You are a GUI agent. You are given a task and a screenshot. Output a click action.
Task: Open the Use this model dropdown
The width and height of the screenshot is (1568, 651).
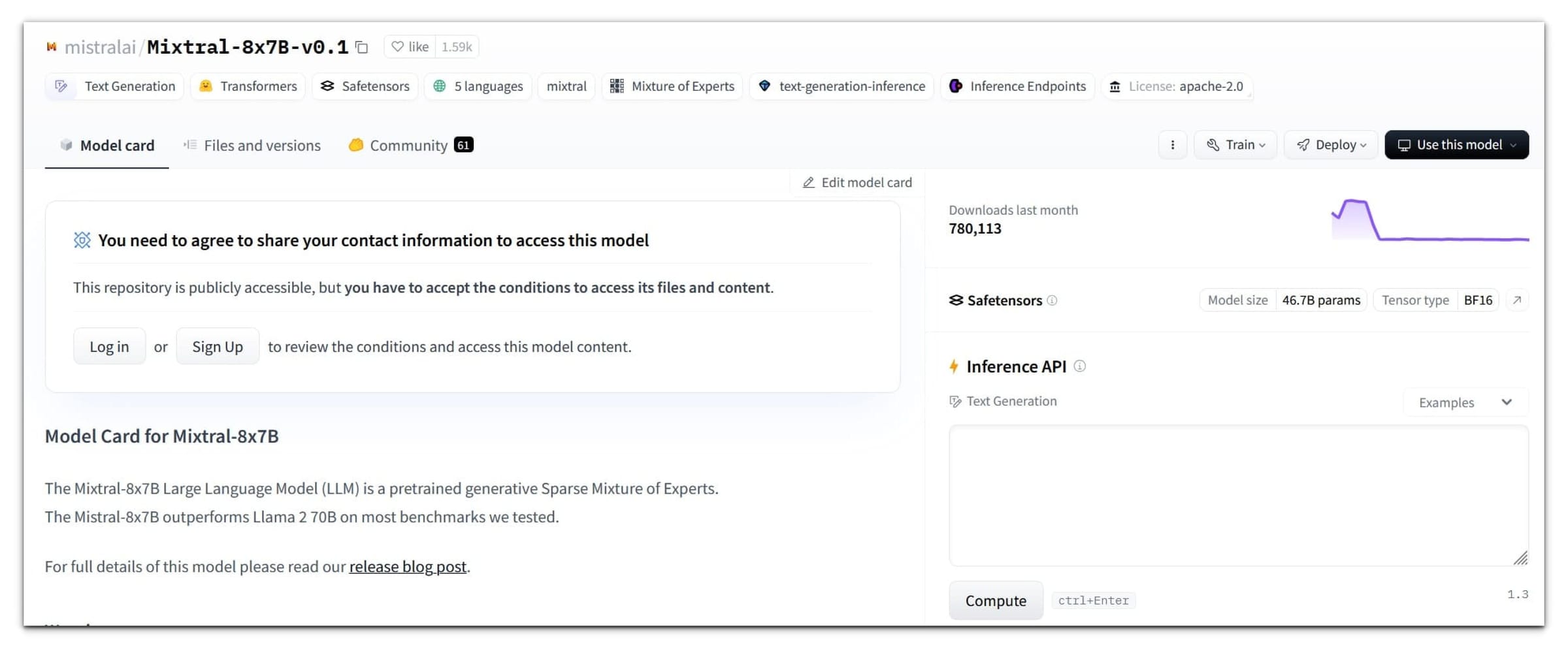(1456, 145)
